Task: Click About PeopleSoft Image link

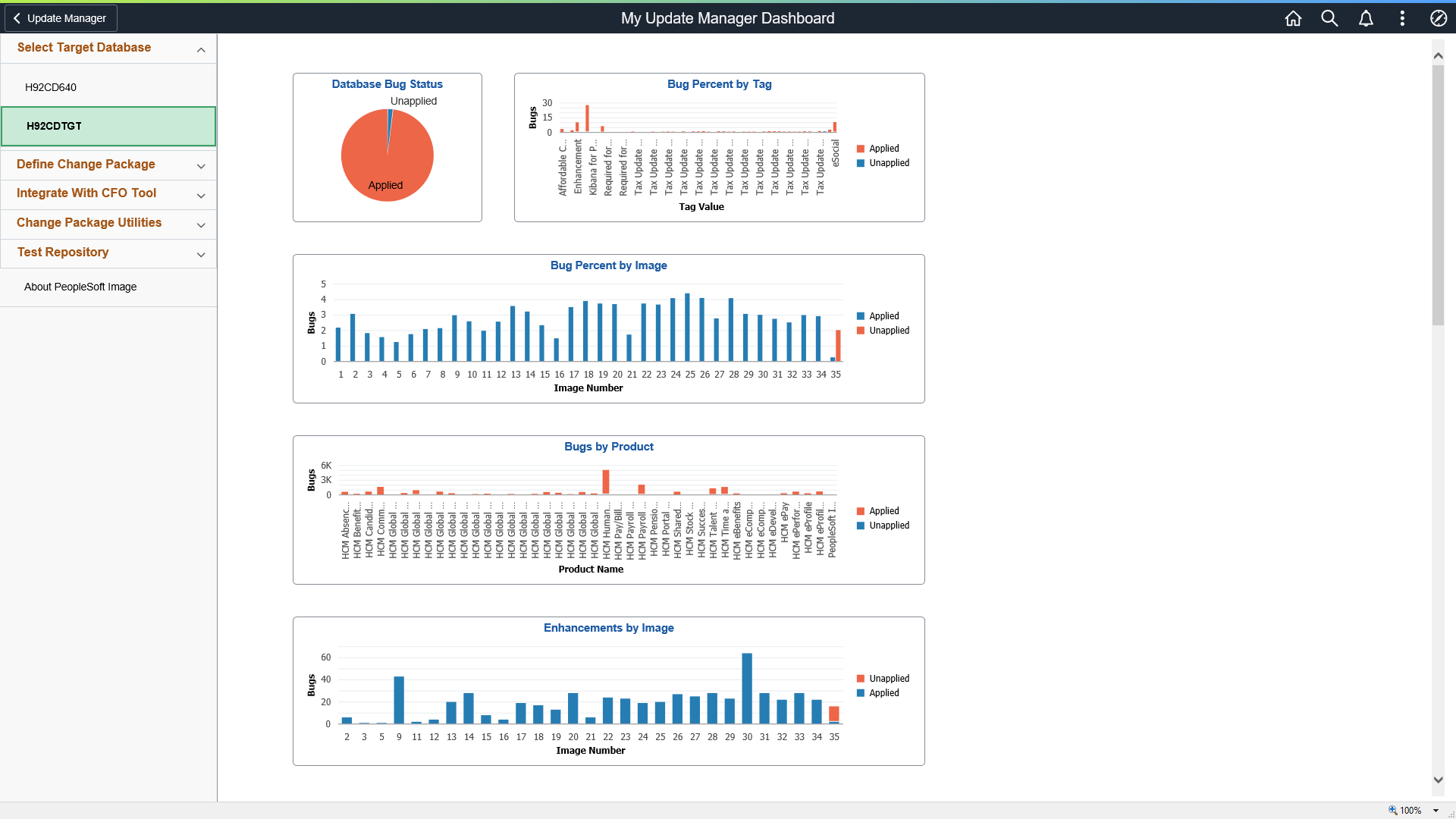Action: point(80,287)
